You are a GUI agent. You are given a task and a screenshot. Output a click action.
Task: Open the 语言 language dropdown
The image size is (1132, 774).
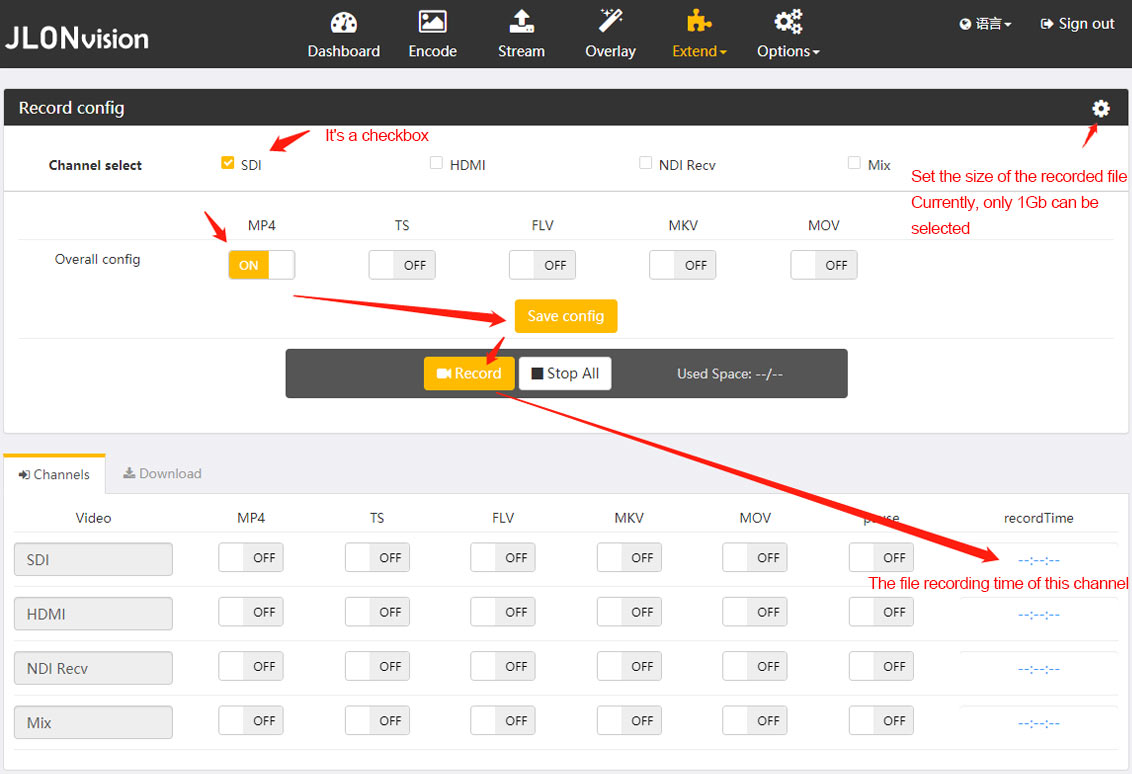pyautogui.click(x=993, y=24)
